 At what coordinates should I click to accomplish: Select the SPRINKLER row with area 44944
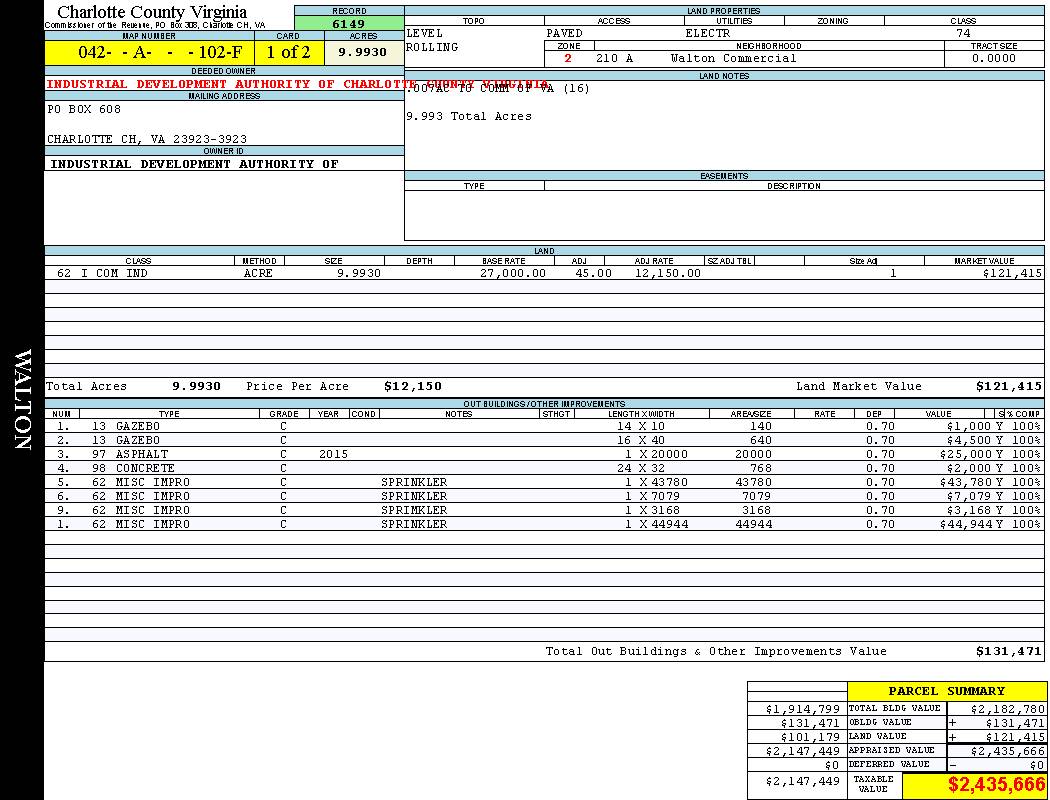click(414, 524)
